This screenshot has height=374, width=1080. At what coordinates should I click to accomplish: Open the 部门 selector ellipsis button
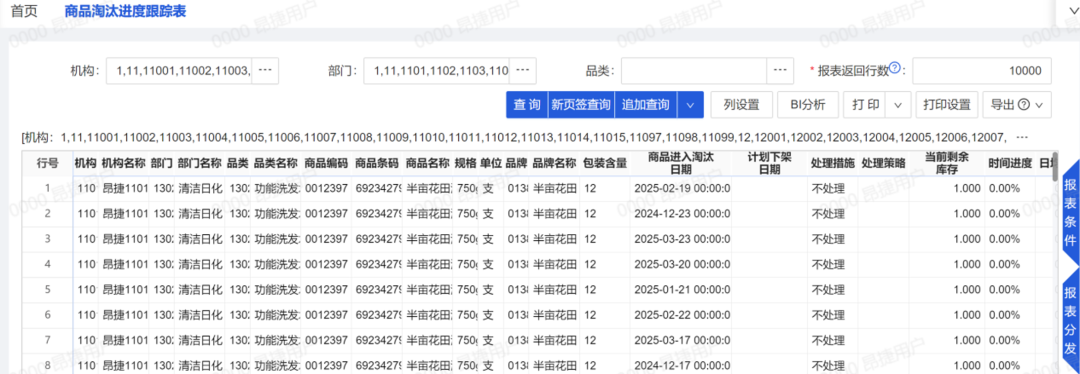pos(523,70)
